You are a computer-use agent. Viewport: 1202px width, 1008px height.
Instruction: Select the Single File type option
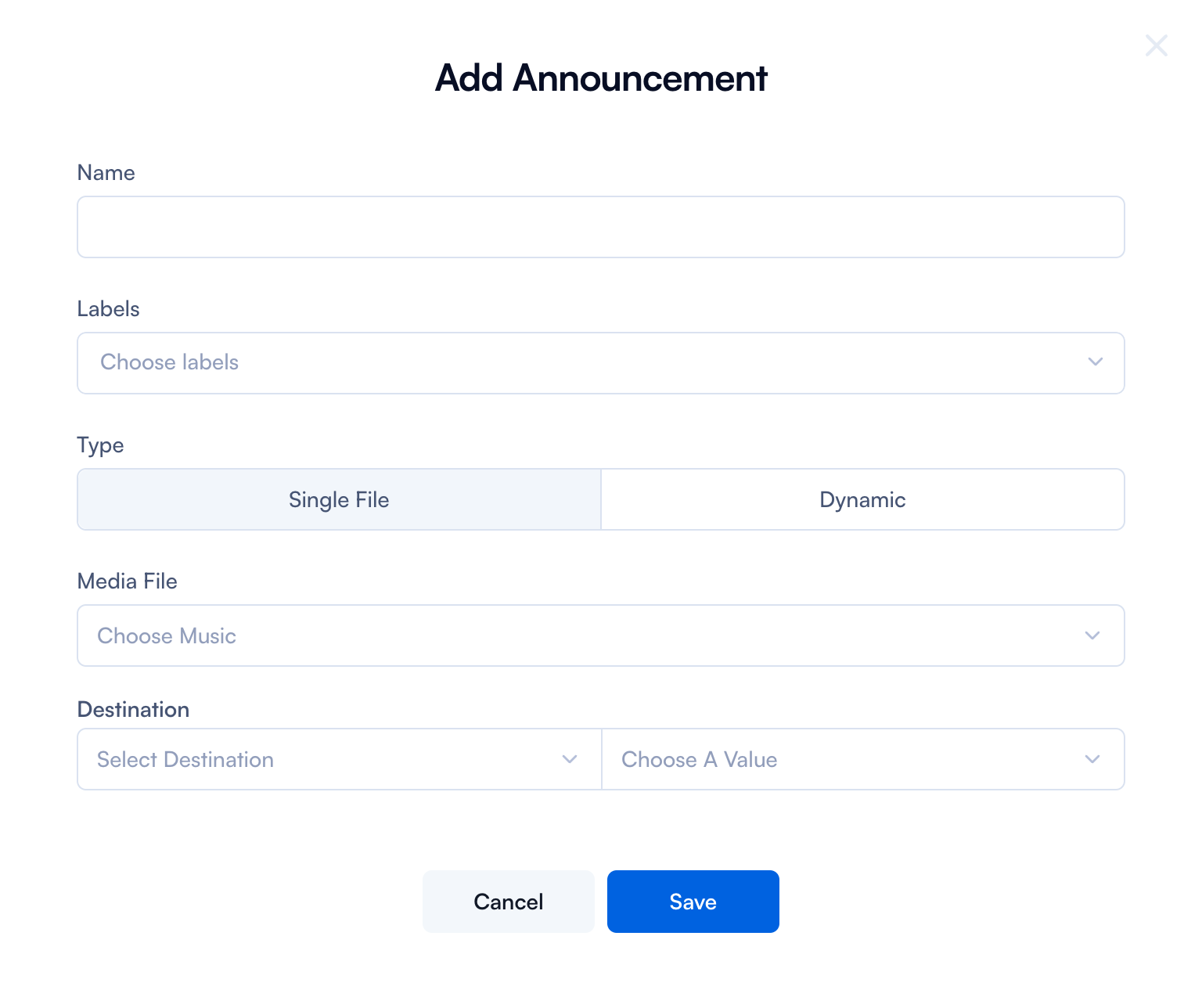[x=339, y=499]
